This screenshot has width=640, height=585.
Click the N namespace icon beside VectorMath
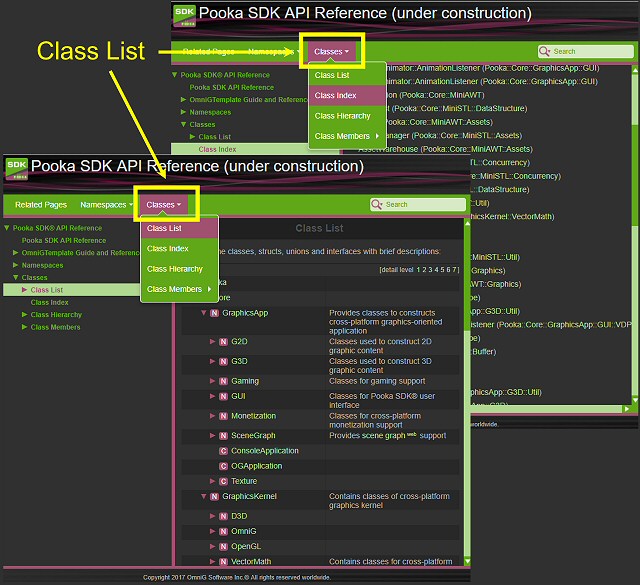[223, 562]
